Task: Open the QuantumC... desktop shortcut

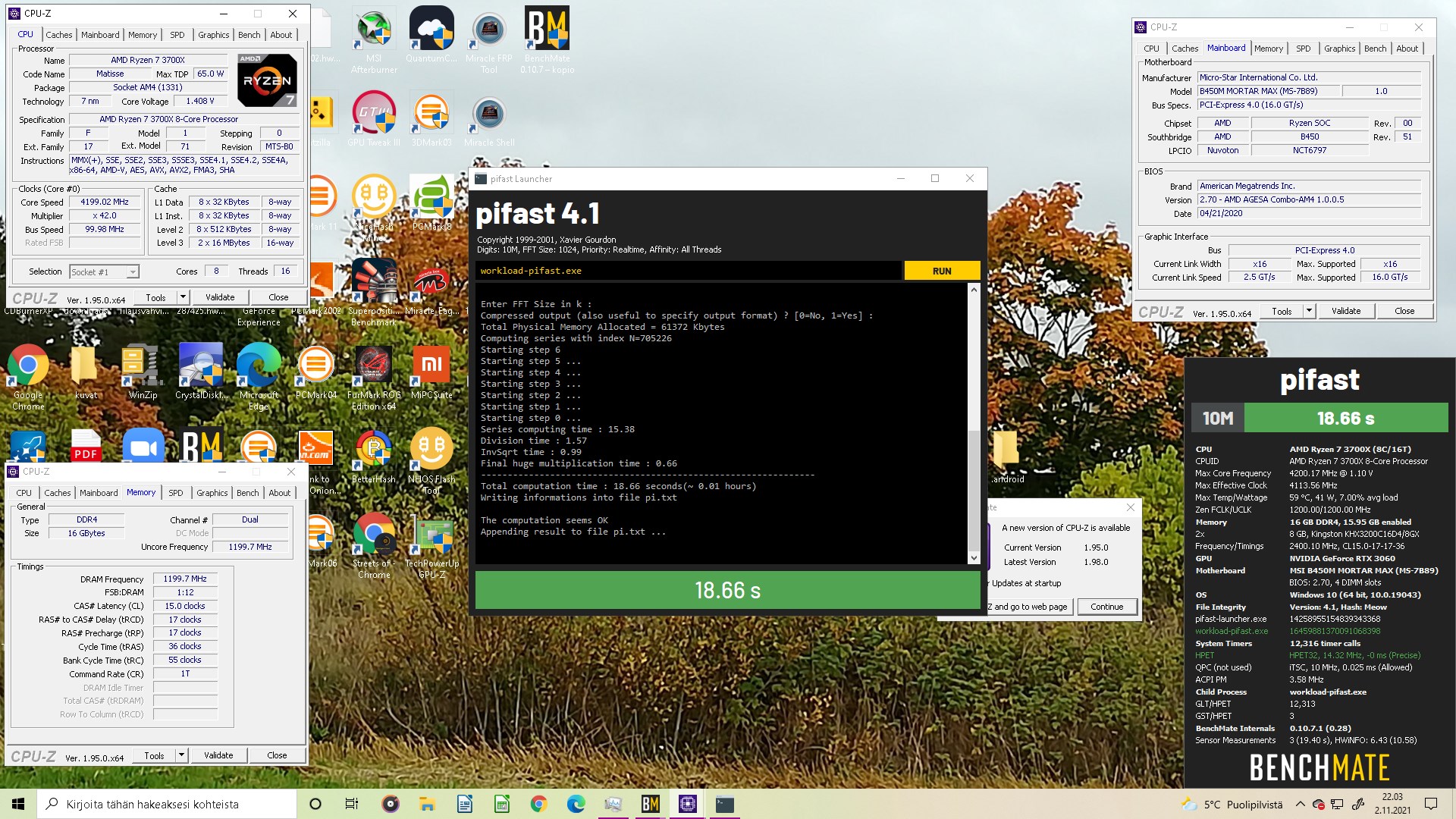Action: [x=431, y=35]
